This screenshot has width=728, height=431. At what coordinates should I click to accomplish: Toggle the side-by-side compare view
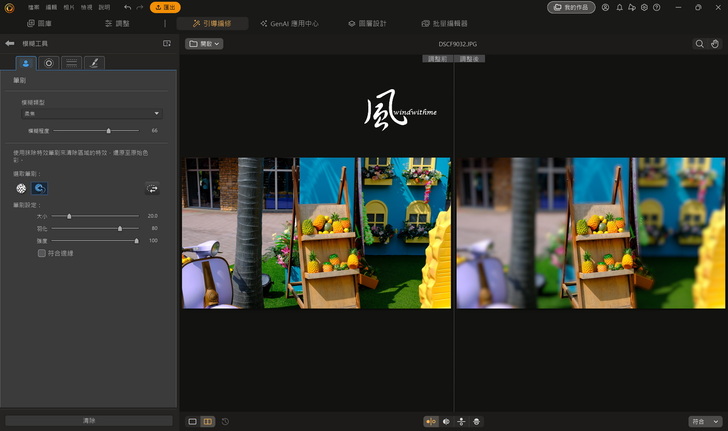coord(207,421)
